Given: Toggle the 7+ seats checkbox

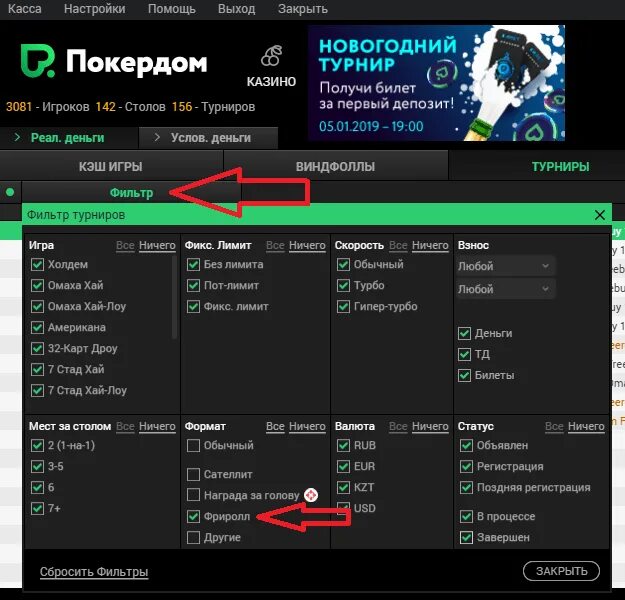Looking at the screenshot, I should tap(37, 508).
